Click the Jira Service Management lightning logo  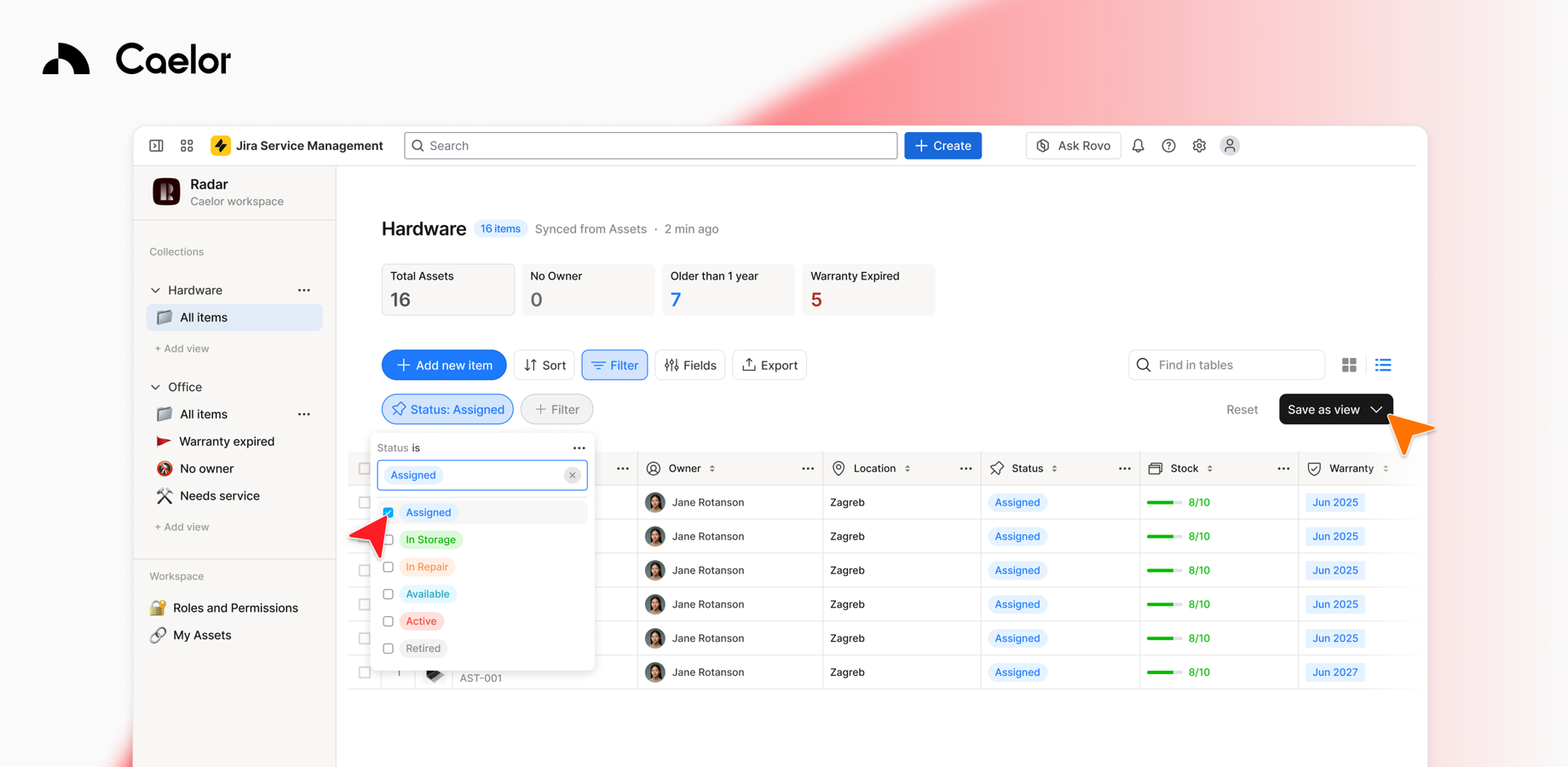pos(221,146)
